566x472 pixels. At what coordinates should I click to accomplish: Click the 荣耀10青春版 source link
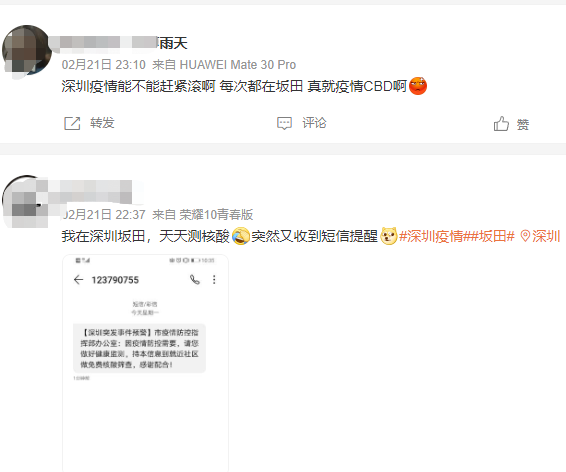pyautogui.click(x=216, y=215)
